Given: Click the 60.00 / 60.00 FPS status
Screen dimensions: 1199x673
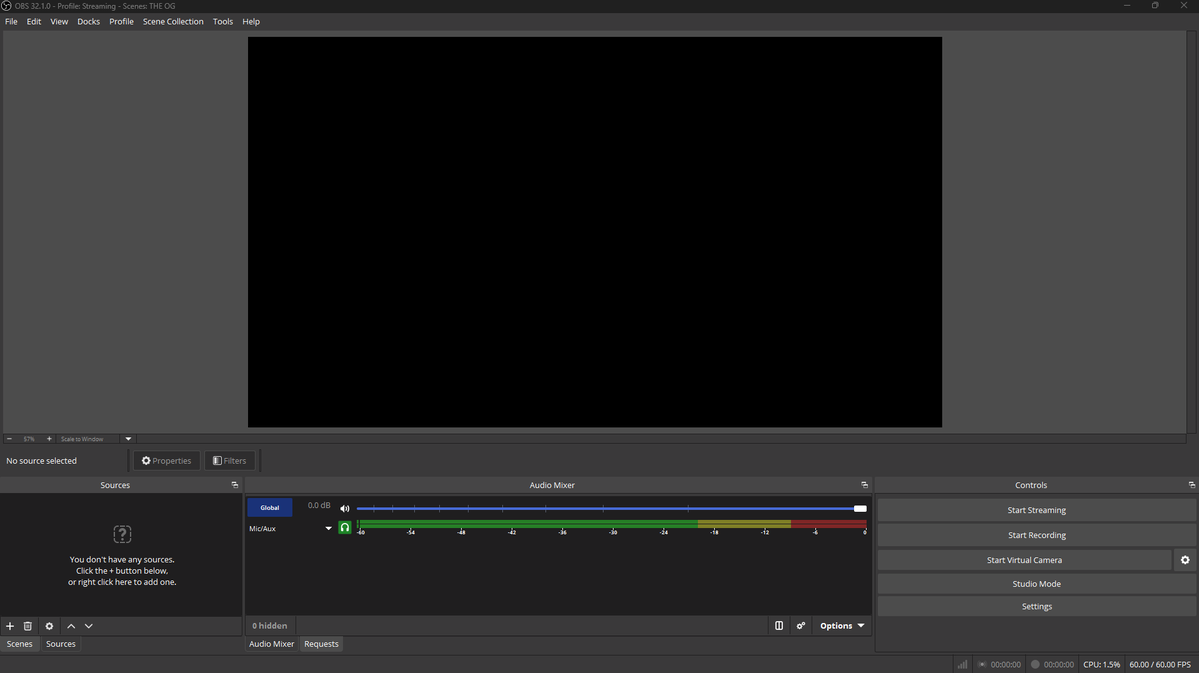Looking at the screenshot, I should pyautogui.click(x=1160, y=665).
